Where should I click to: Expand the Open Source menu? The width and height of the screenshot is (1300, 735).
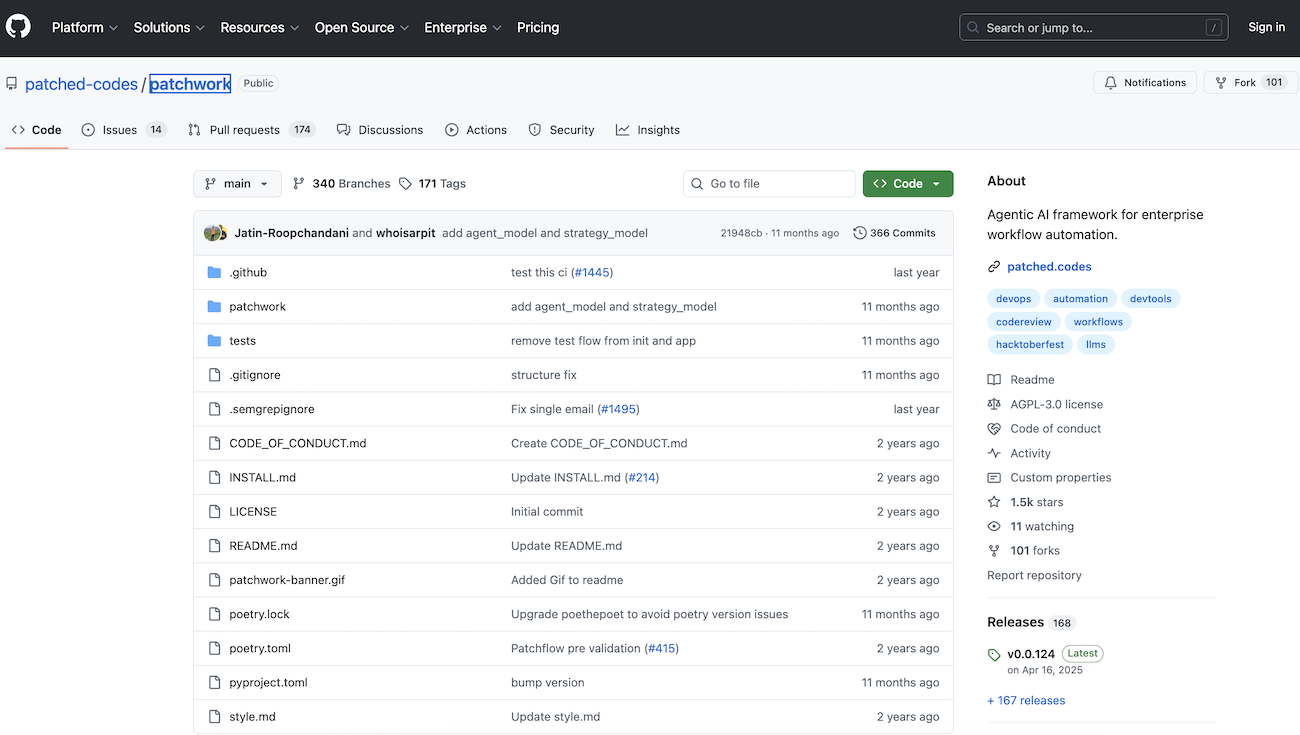pos(361,28)
